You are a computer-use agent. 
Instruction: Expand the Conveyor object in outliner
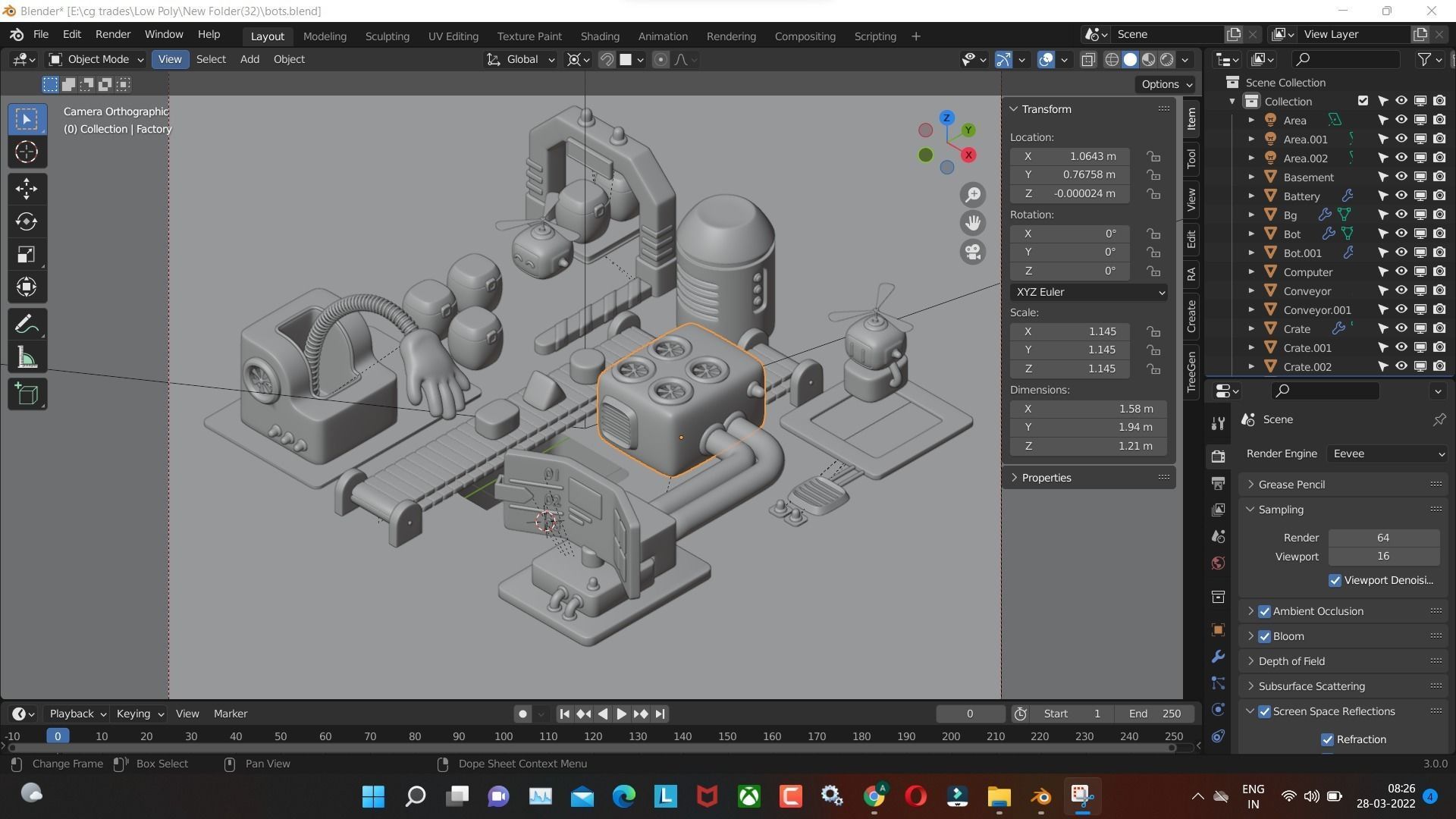[x=1251, y=291]
